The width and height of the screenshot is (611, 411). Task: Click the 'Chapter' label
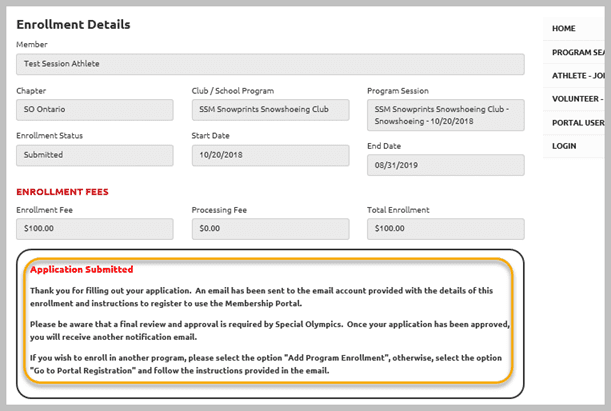[x=31, y=91]
